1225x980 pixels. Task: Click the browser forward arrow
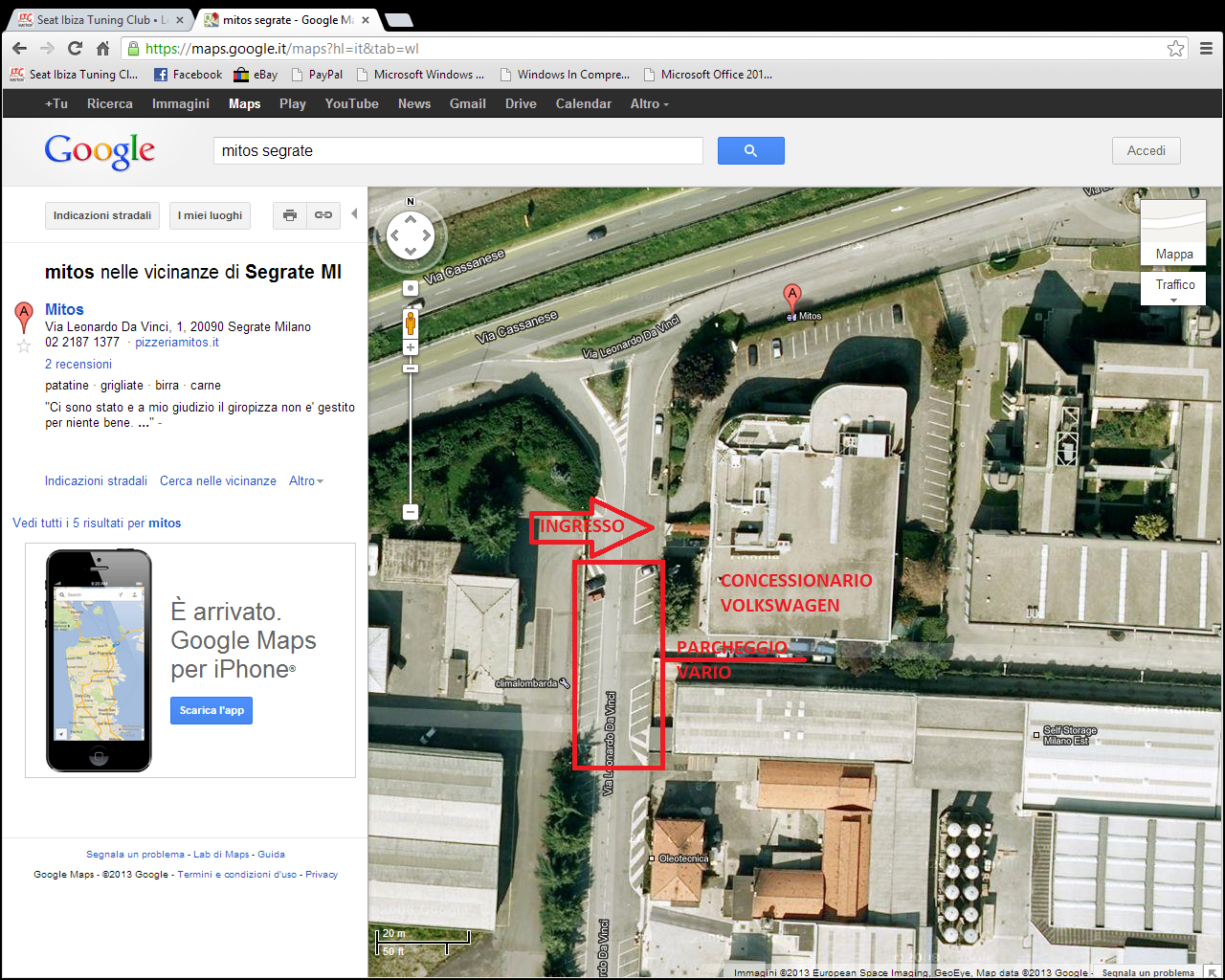(47, 48)
